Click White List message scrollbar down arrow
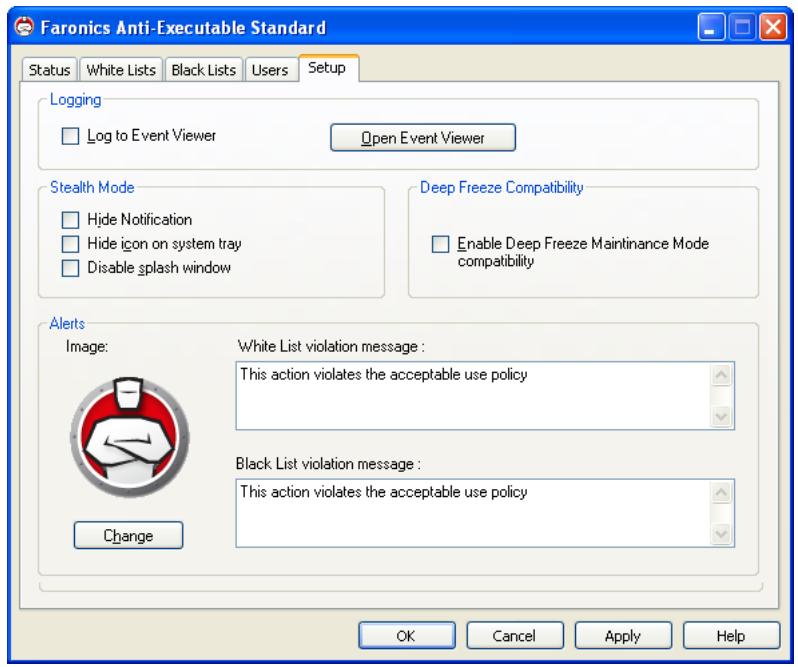The image size is (798, 667). [x=721, y=417]
